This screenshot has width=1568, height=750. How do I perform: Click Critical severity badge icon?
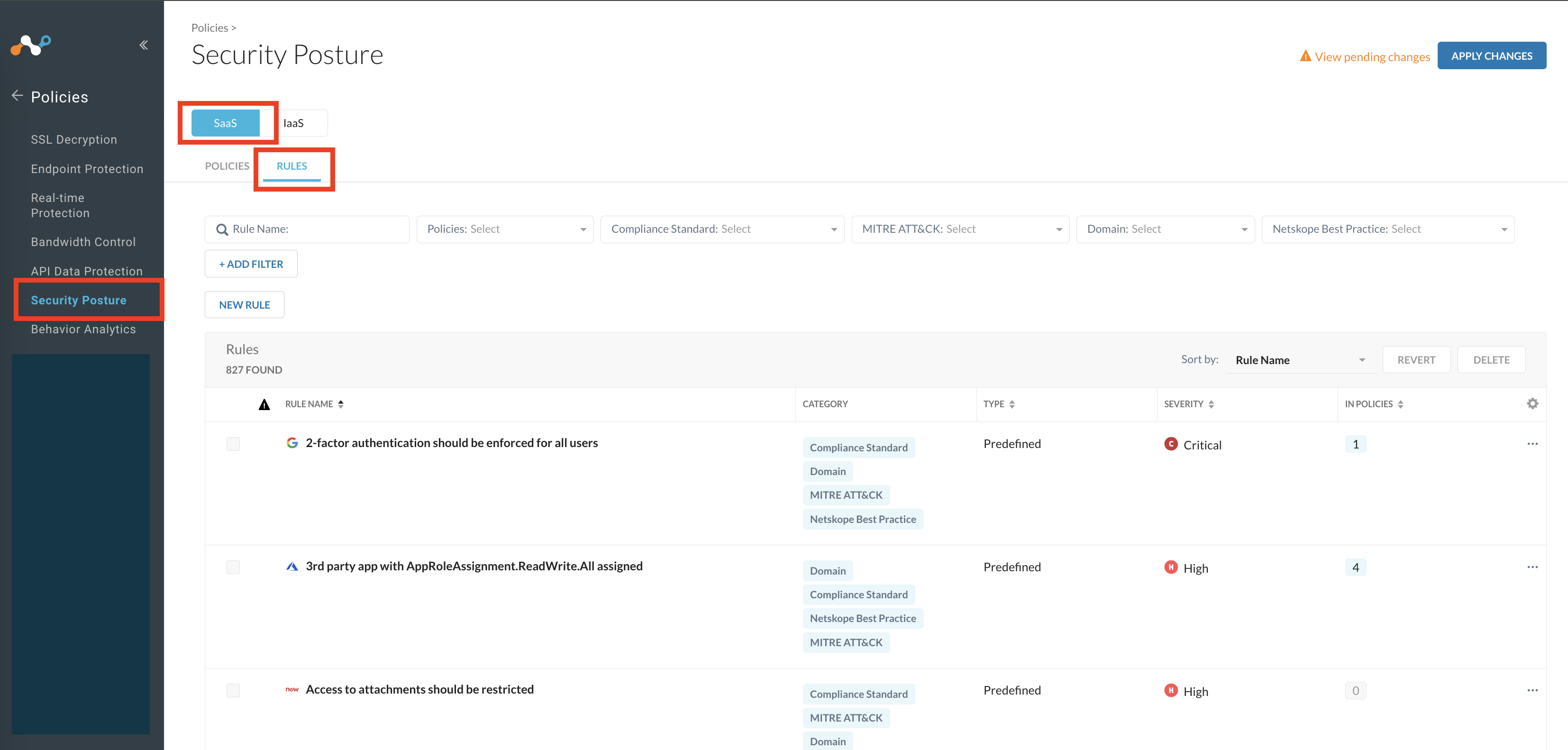(x=1170, y=444)
